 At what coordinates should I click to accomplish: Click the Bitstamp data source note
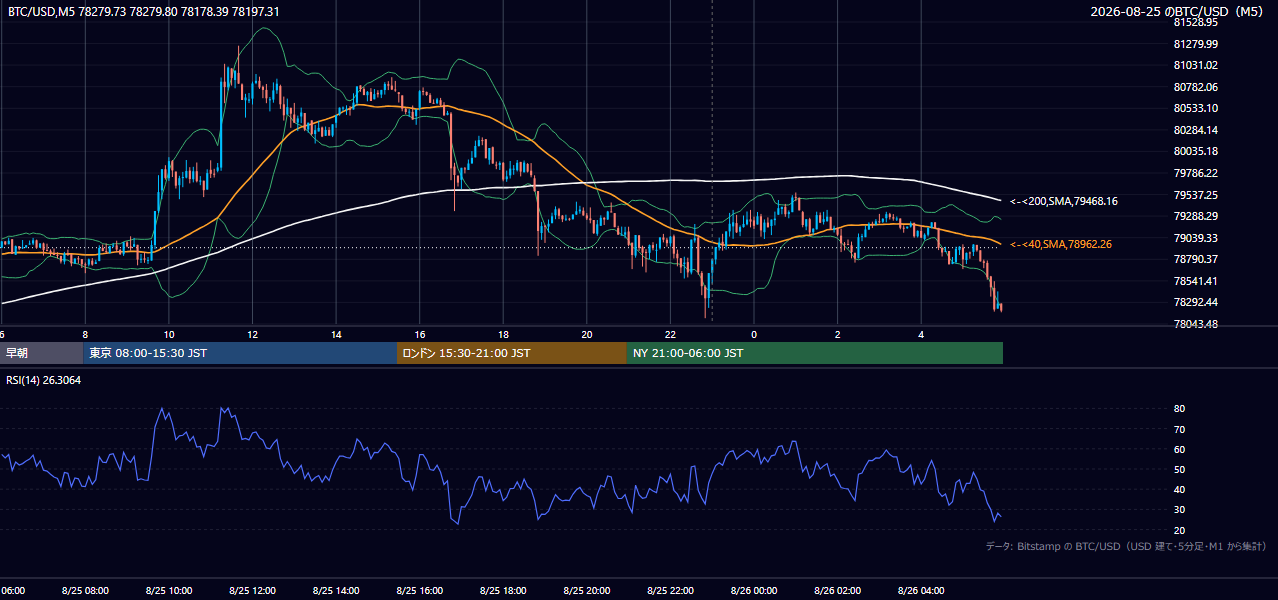click(1126, 546)
